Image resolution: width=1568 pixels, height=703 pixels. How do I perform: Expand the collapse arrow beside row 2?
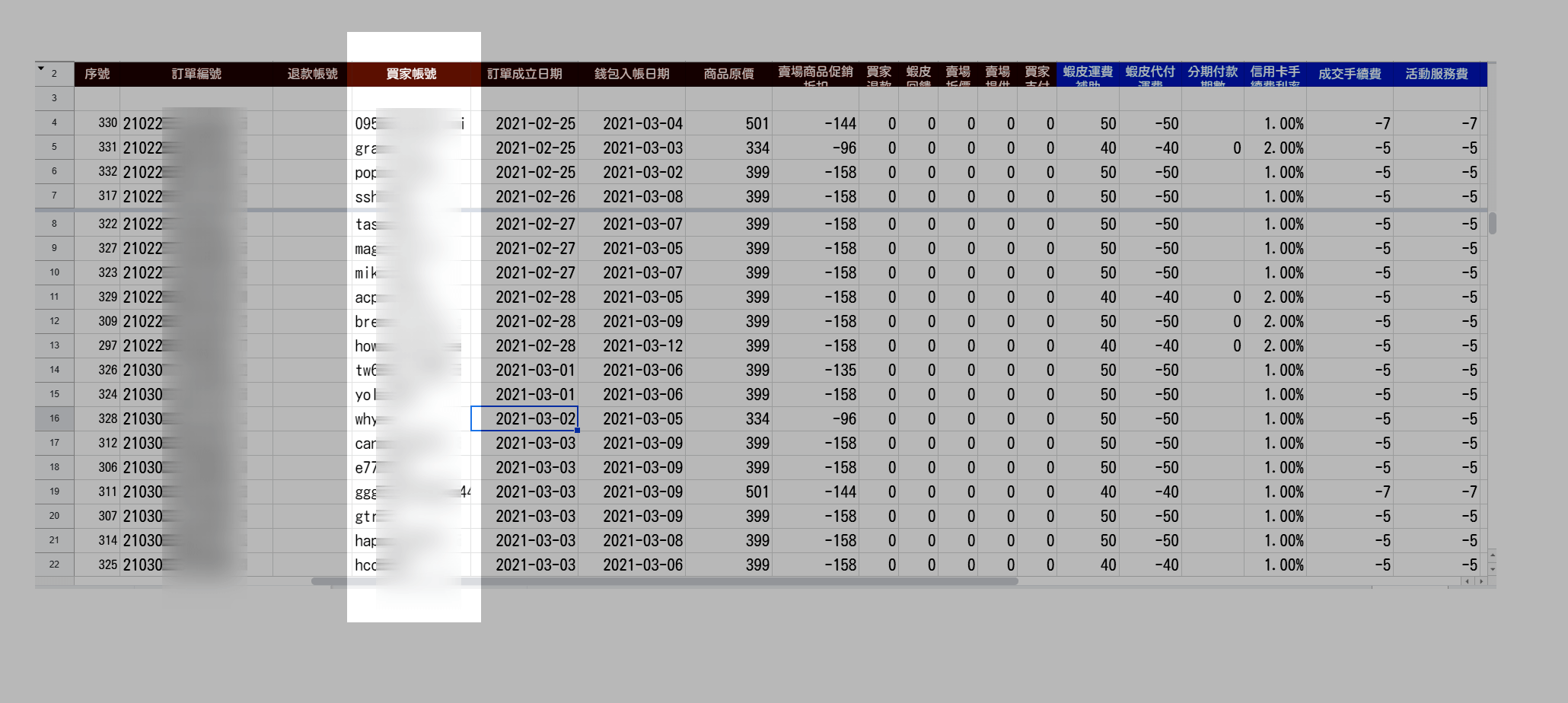(x=41, y=68)
